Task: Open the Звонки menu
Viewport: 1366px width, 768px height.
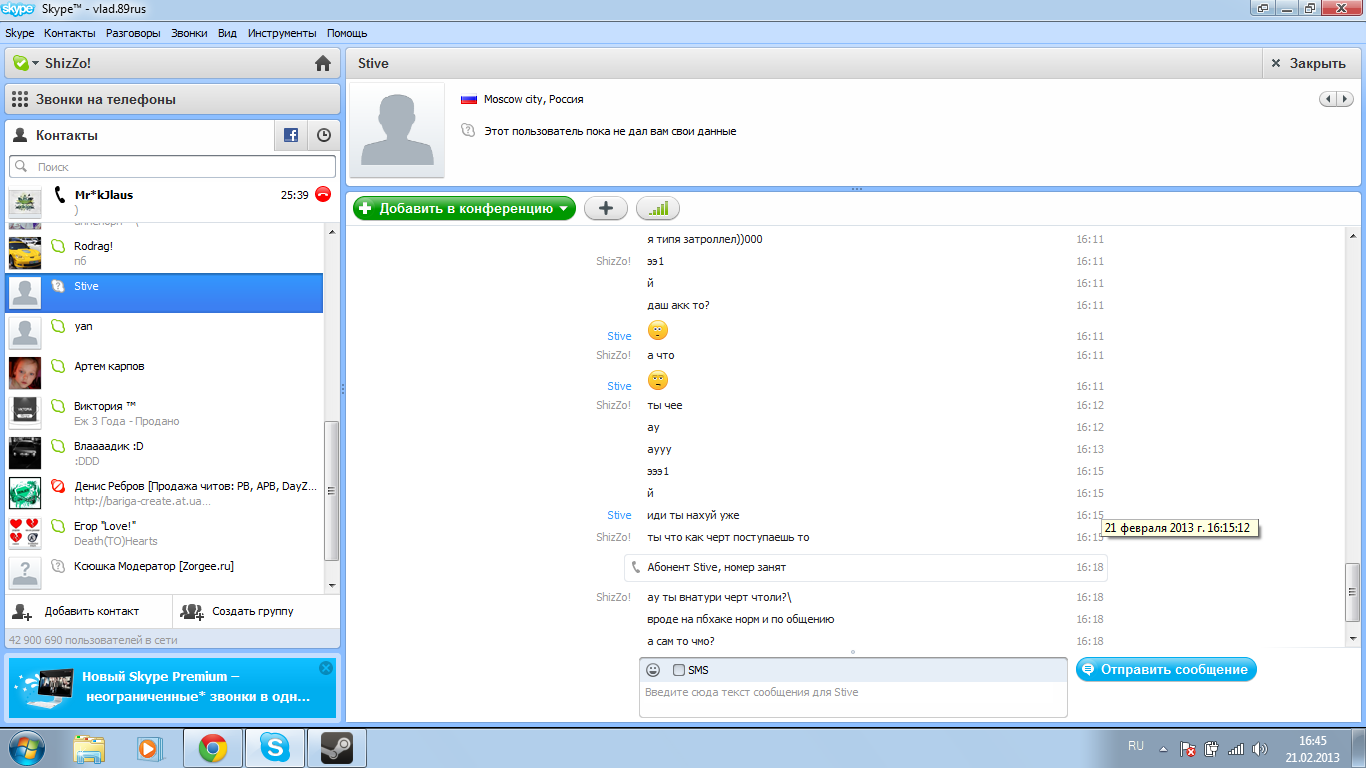Action: click(x=189, y=33)
